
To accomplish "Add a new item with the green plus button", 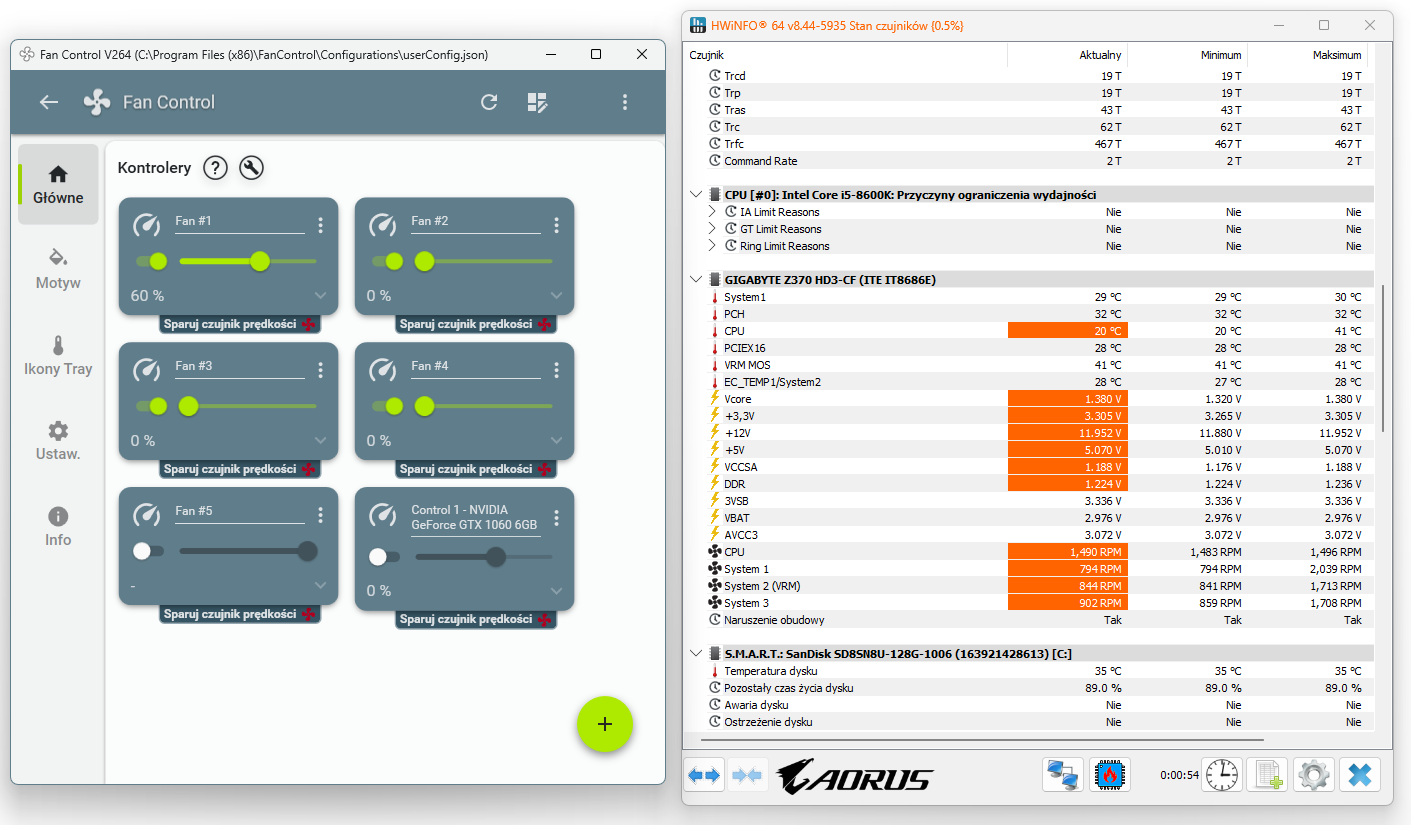I will tap(605, 723).
